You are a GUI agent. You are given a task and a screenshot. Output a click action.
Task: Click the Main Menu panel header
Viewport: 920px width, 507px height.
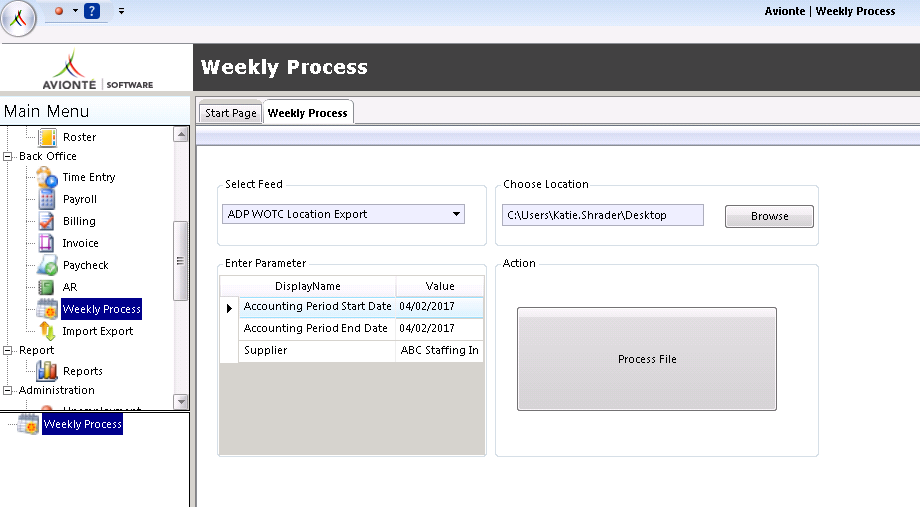95,111
